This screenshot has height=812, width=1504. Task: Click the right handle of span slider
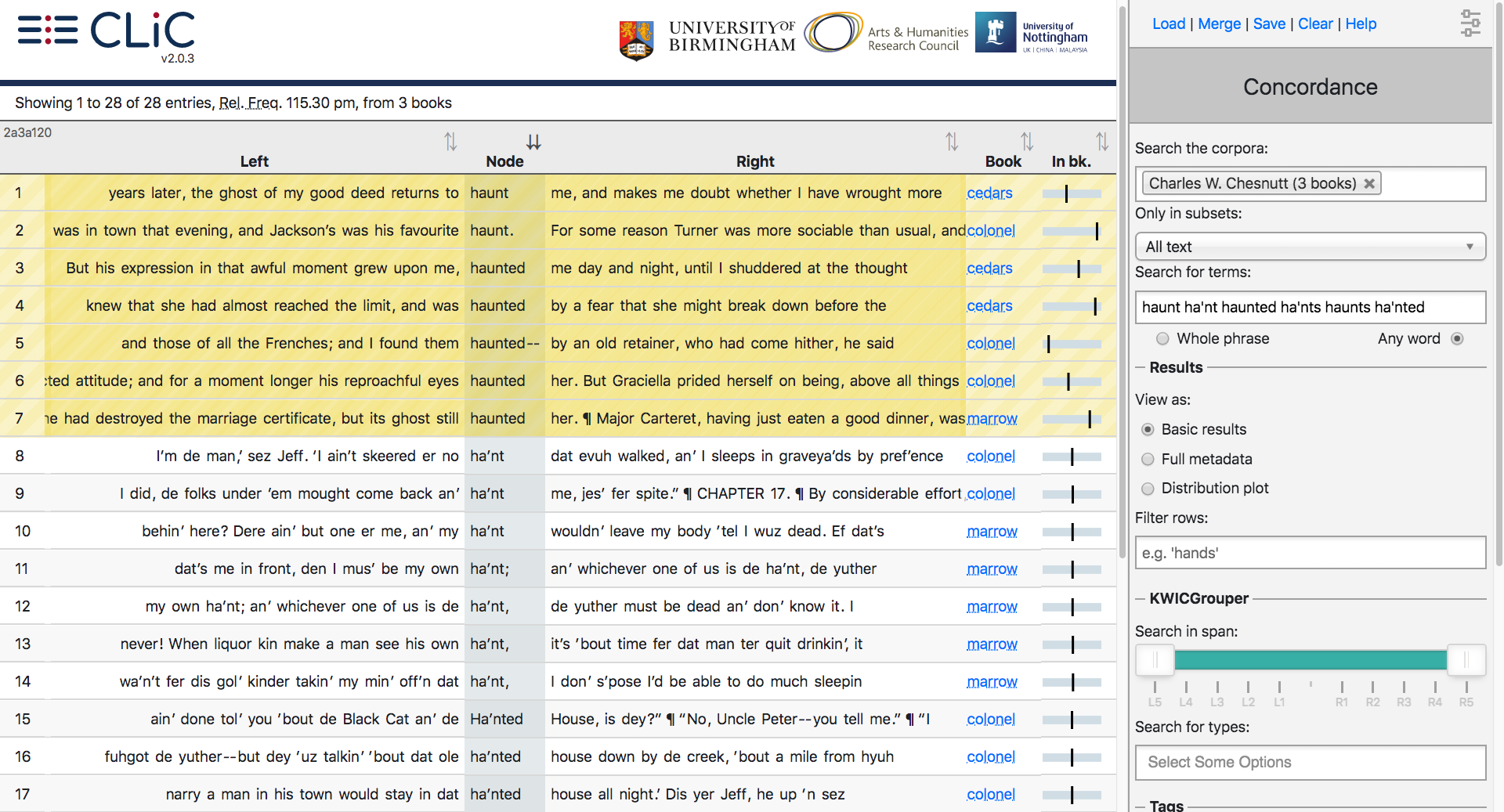tap(1466, 660)
